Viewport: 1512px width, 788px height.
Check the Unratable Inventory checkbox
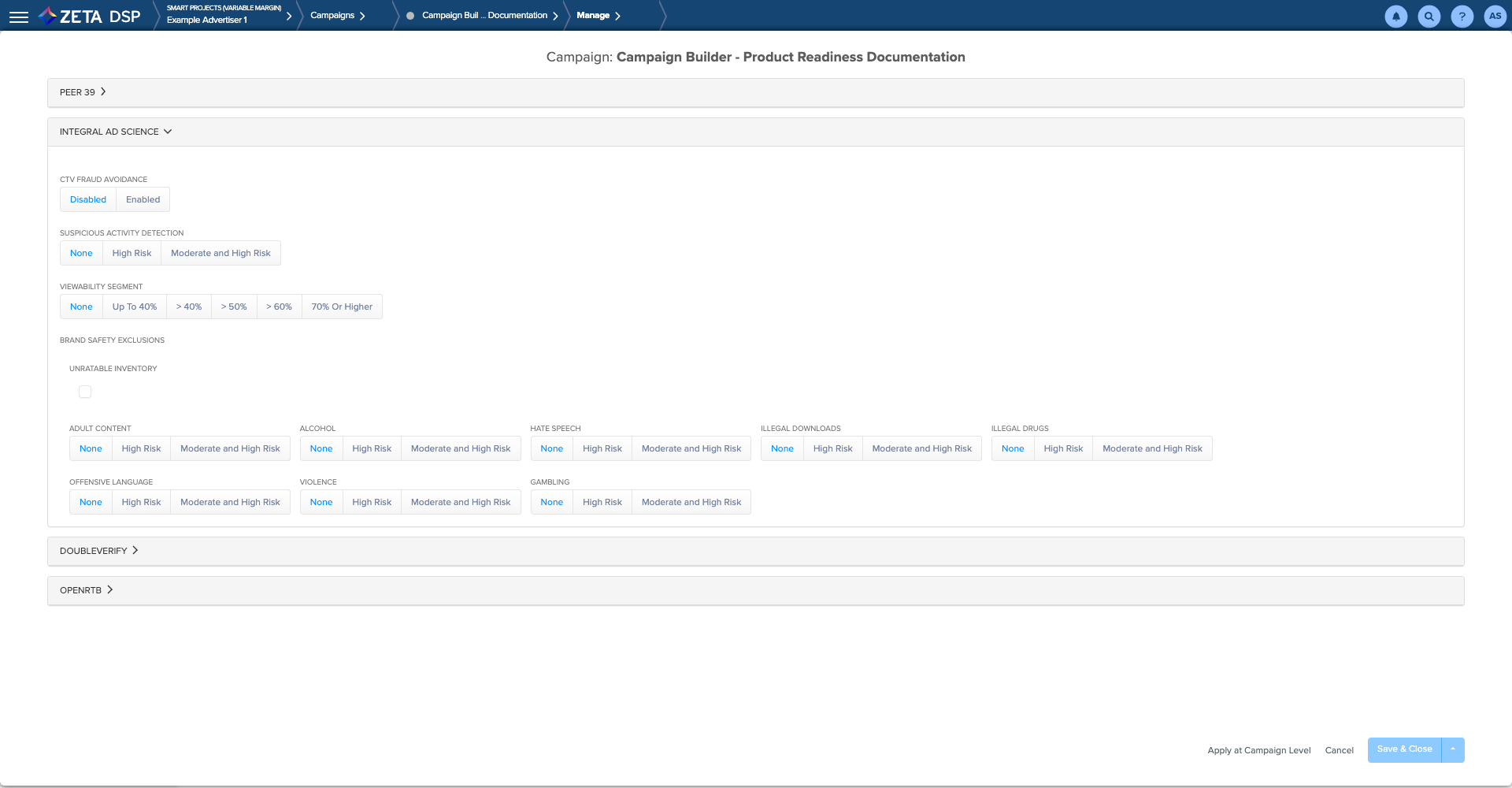tap(85, 392)
